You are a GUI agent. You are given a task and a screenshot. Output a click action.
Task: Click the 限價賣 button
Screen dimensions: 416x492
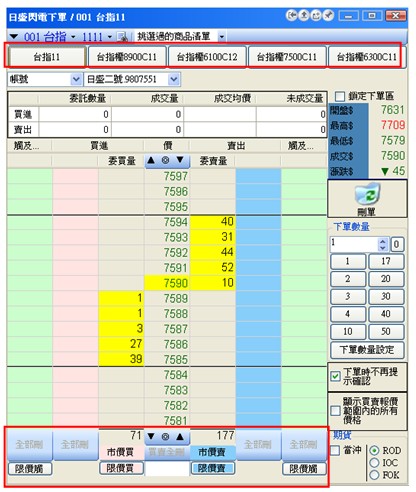(213, 468)
